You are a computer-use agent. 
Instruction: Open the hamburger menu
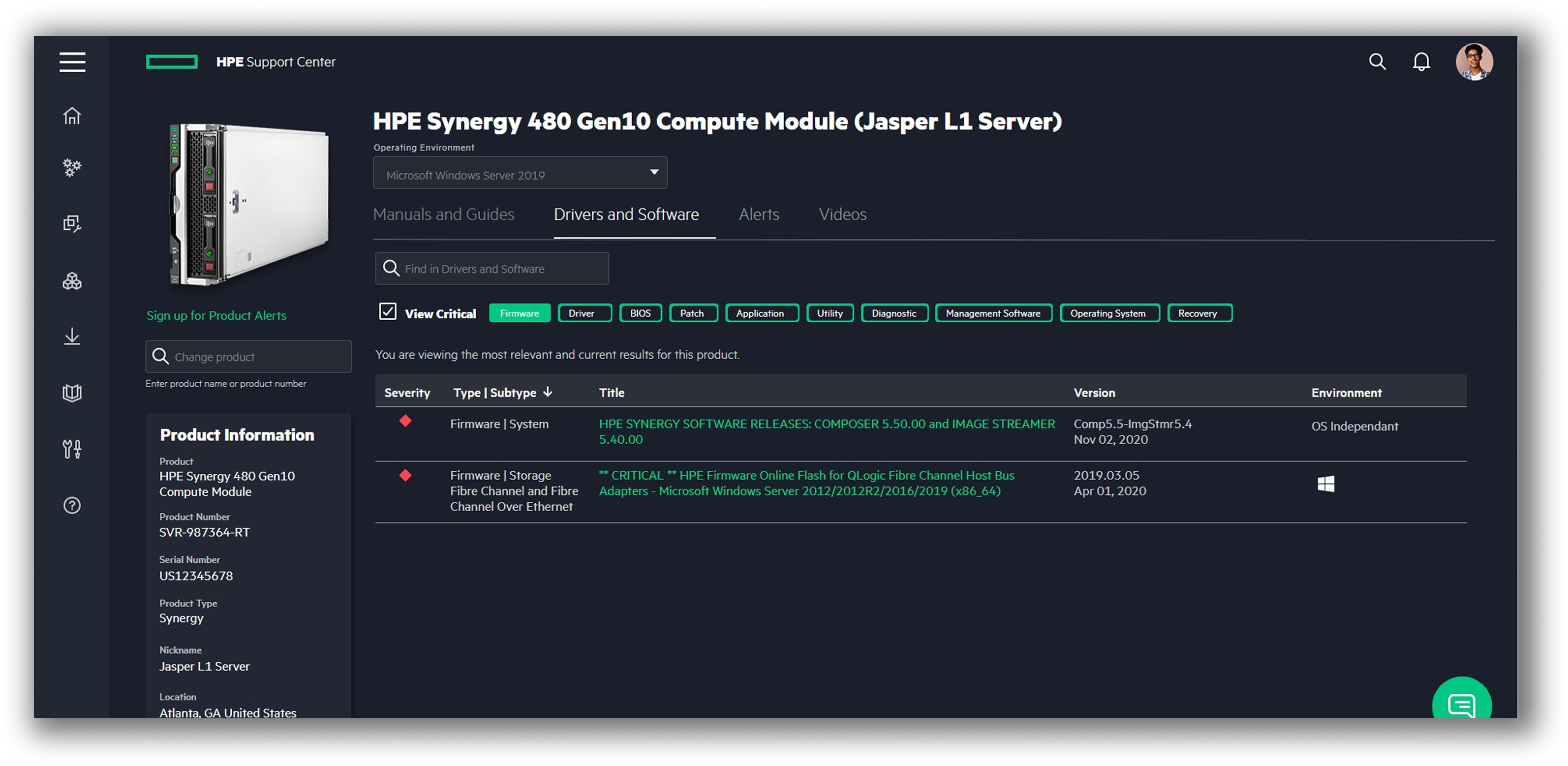point(72,62)
